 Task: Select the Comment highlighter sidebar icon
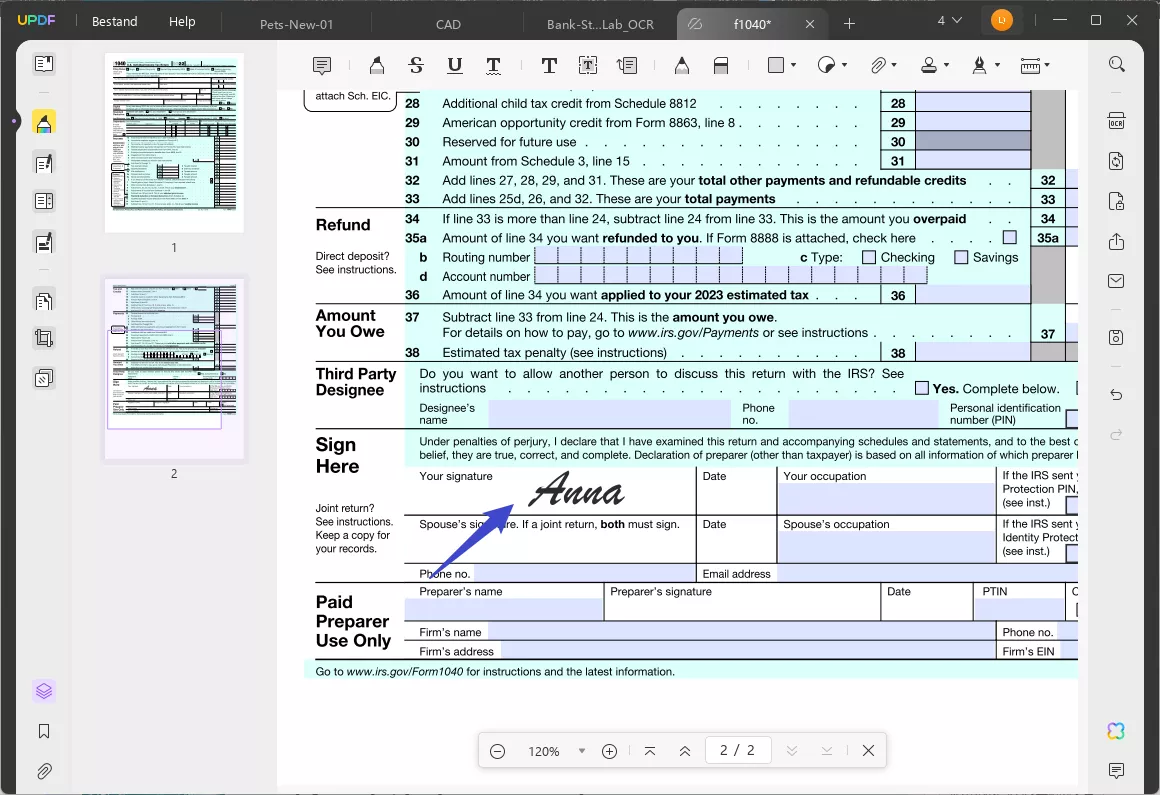(x=44, y=123)
